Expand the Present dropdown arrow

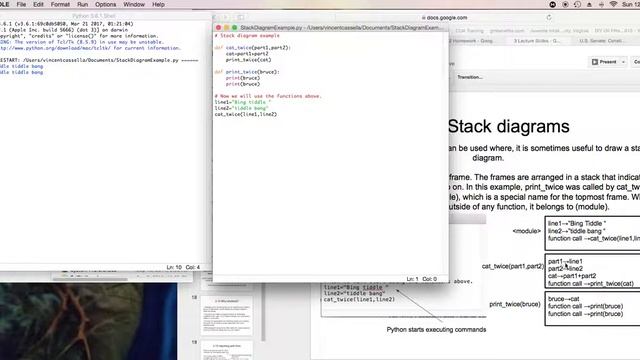[x=623, y=62]
